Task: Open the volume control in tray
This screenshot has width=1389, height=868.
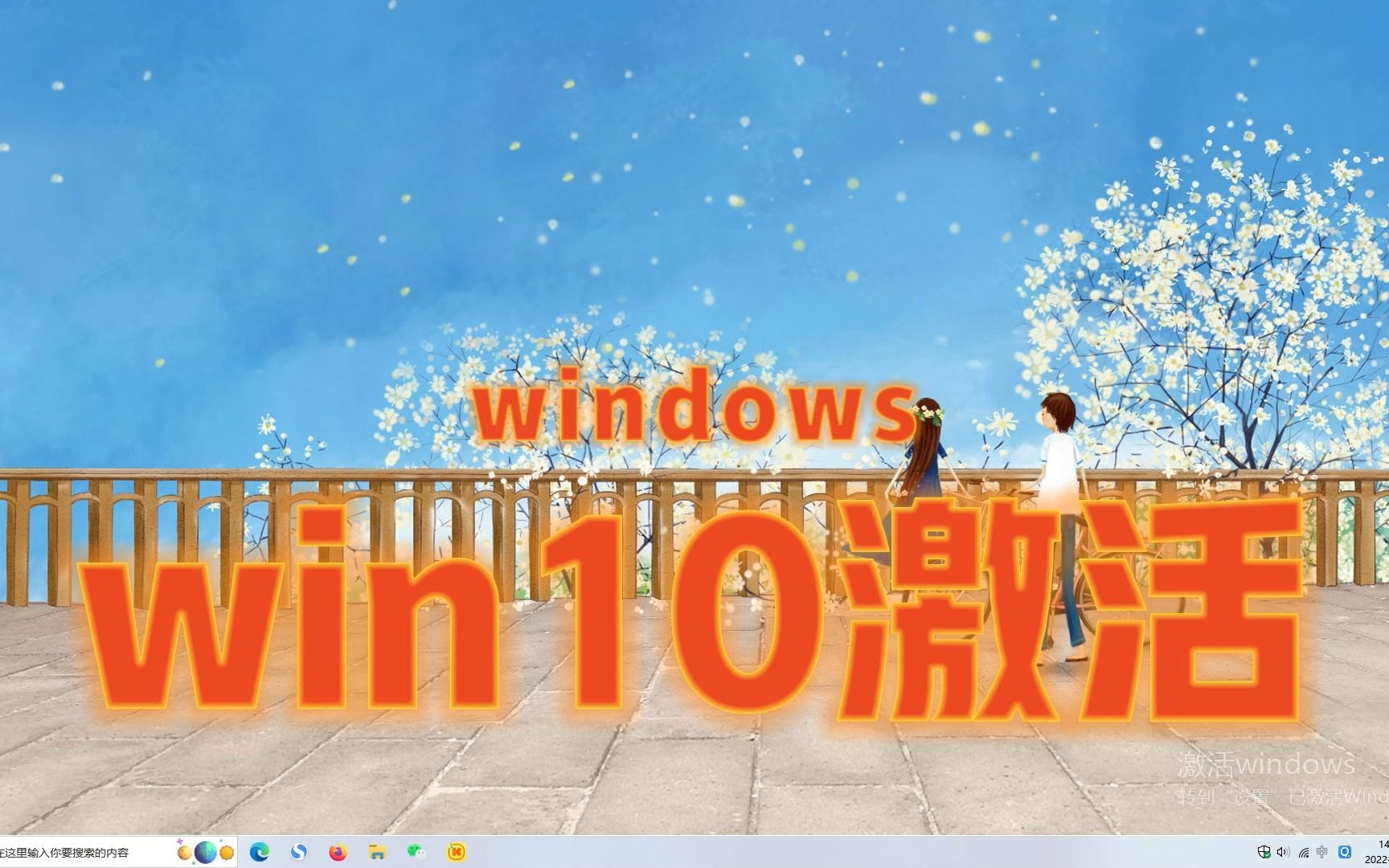Action: [1283, 853]
